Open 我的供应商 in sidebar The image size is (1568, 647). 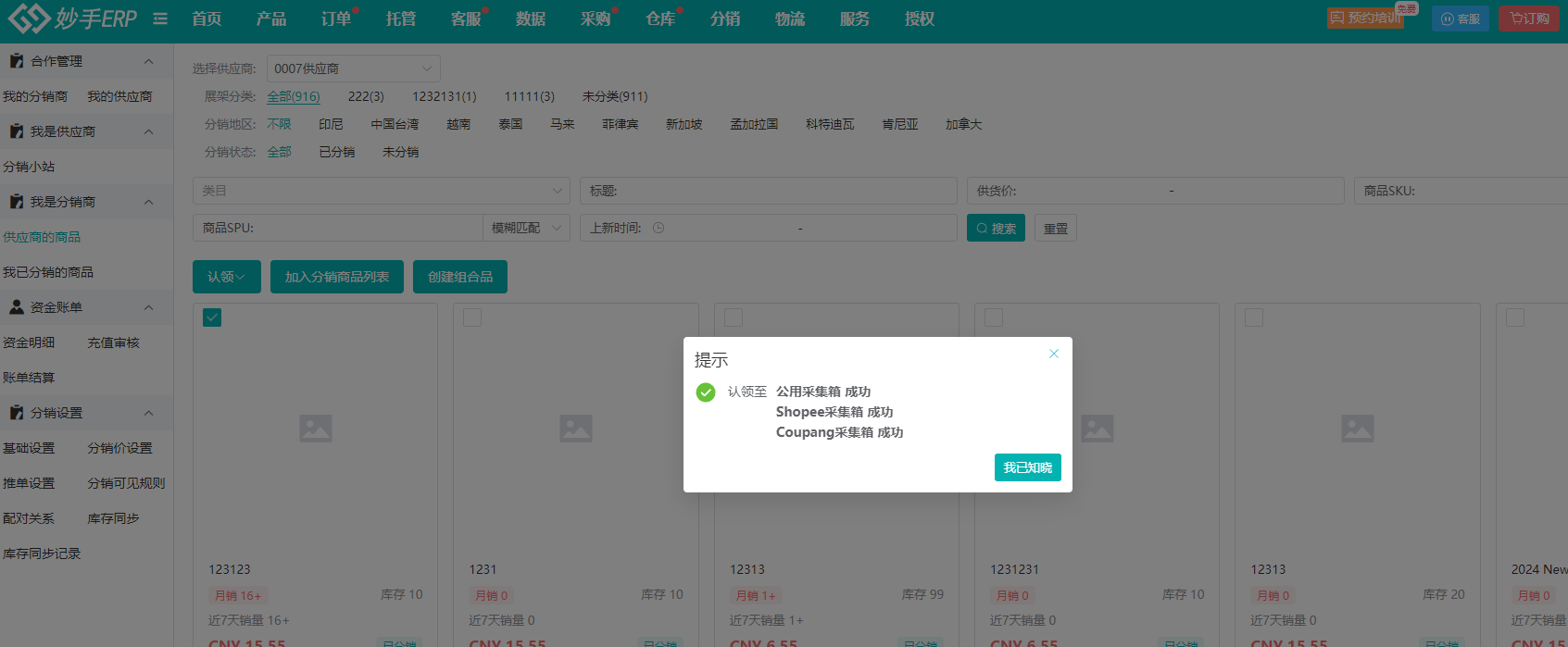pos(119,96)
